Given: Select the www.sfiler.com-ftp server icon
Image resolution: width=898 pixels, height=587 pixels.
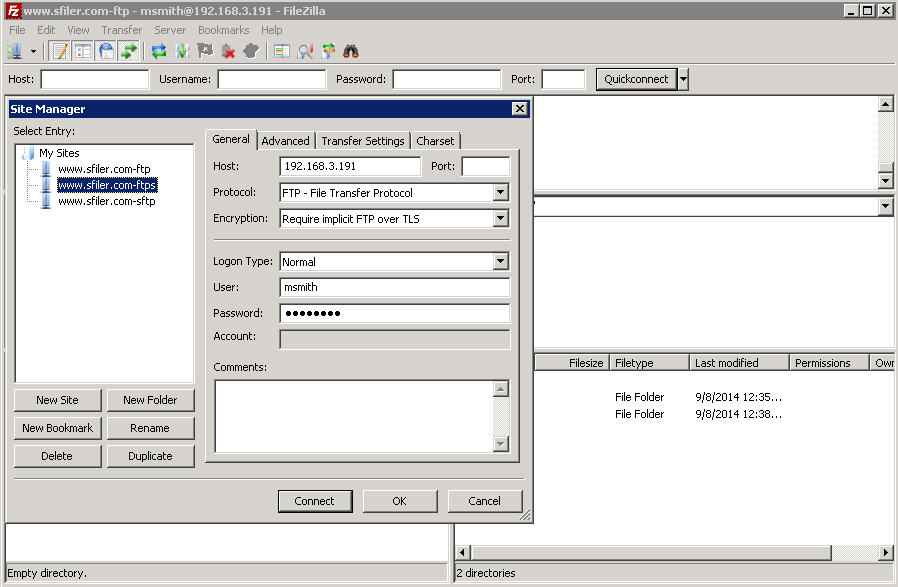Looking at the screenshot, I should [x=46, y=169].
